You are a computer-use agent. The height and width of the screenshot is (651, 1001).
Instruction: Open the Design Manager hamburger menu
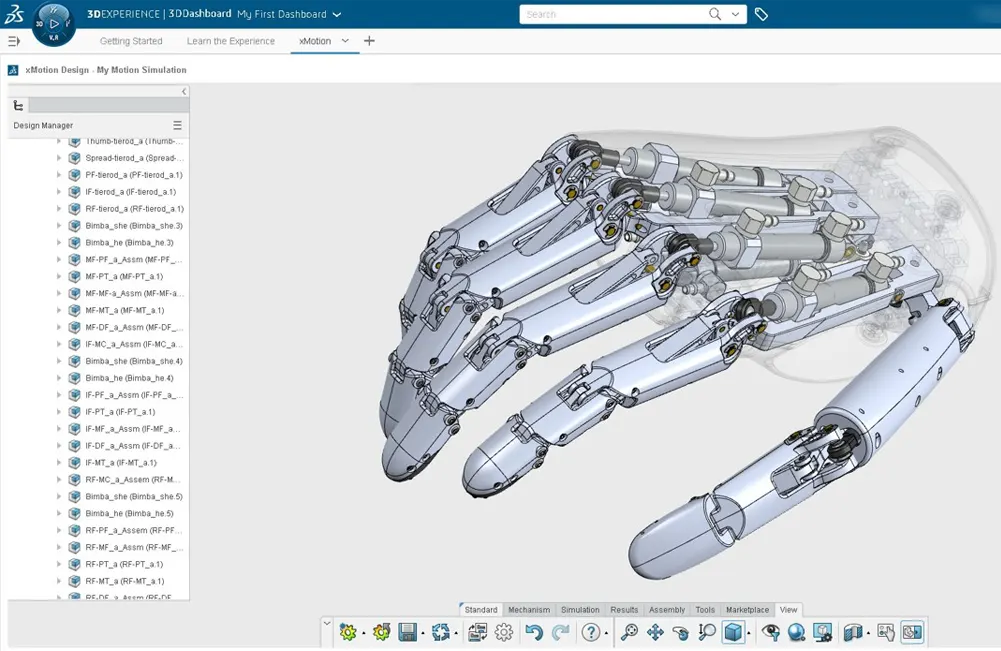(x=177, y=126)
